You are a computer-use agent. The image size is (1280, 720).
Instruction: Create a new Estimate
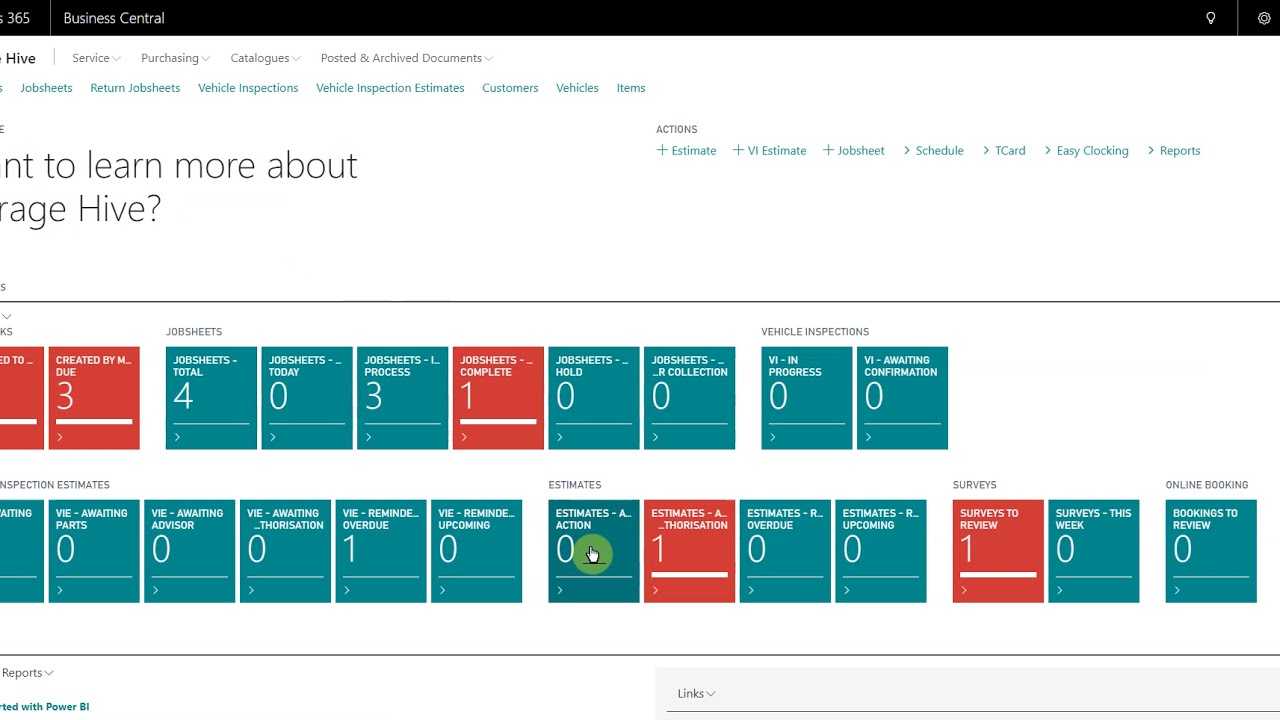click(686, 150)
